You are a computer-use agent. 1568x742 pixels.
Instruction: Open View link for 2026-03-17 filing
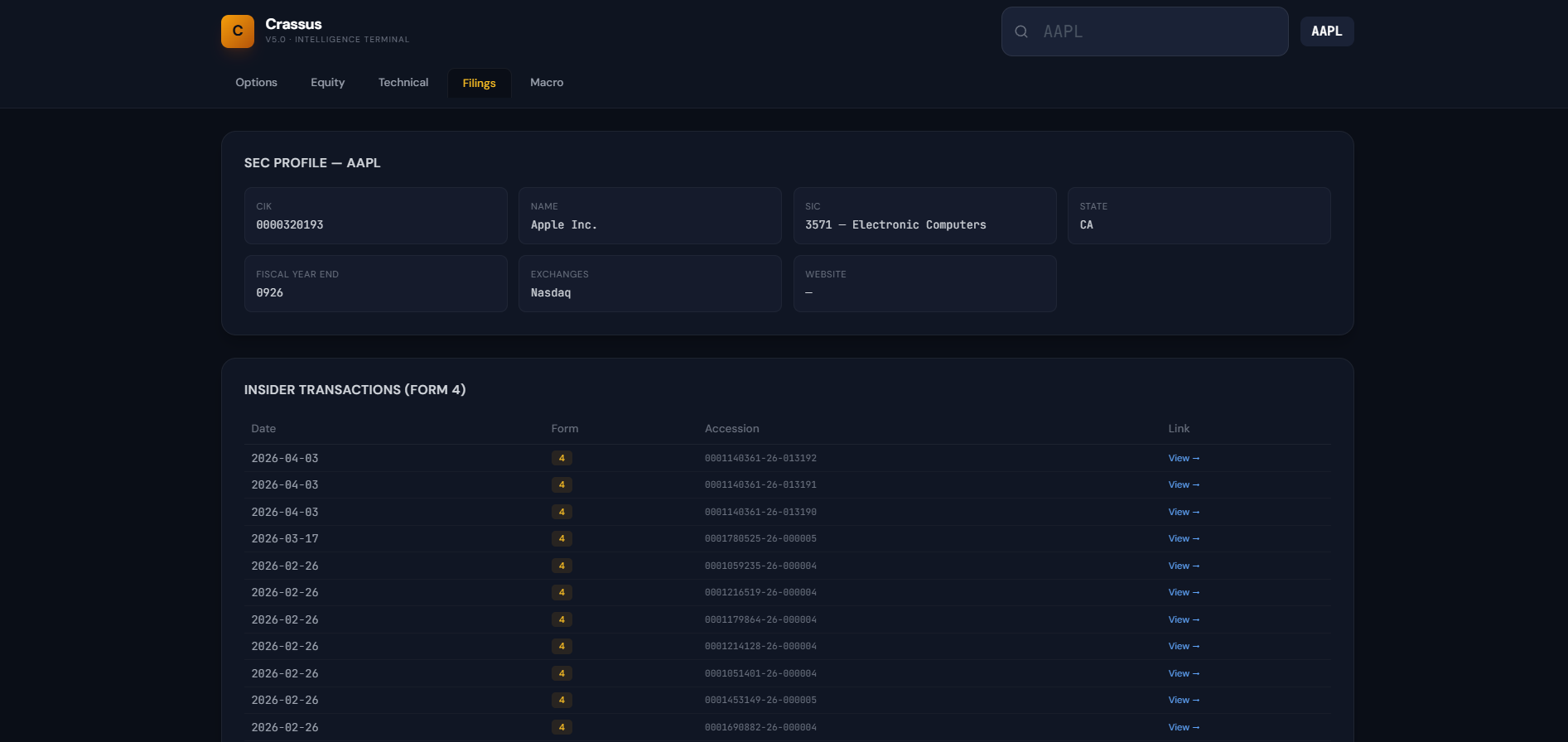1184,539
